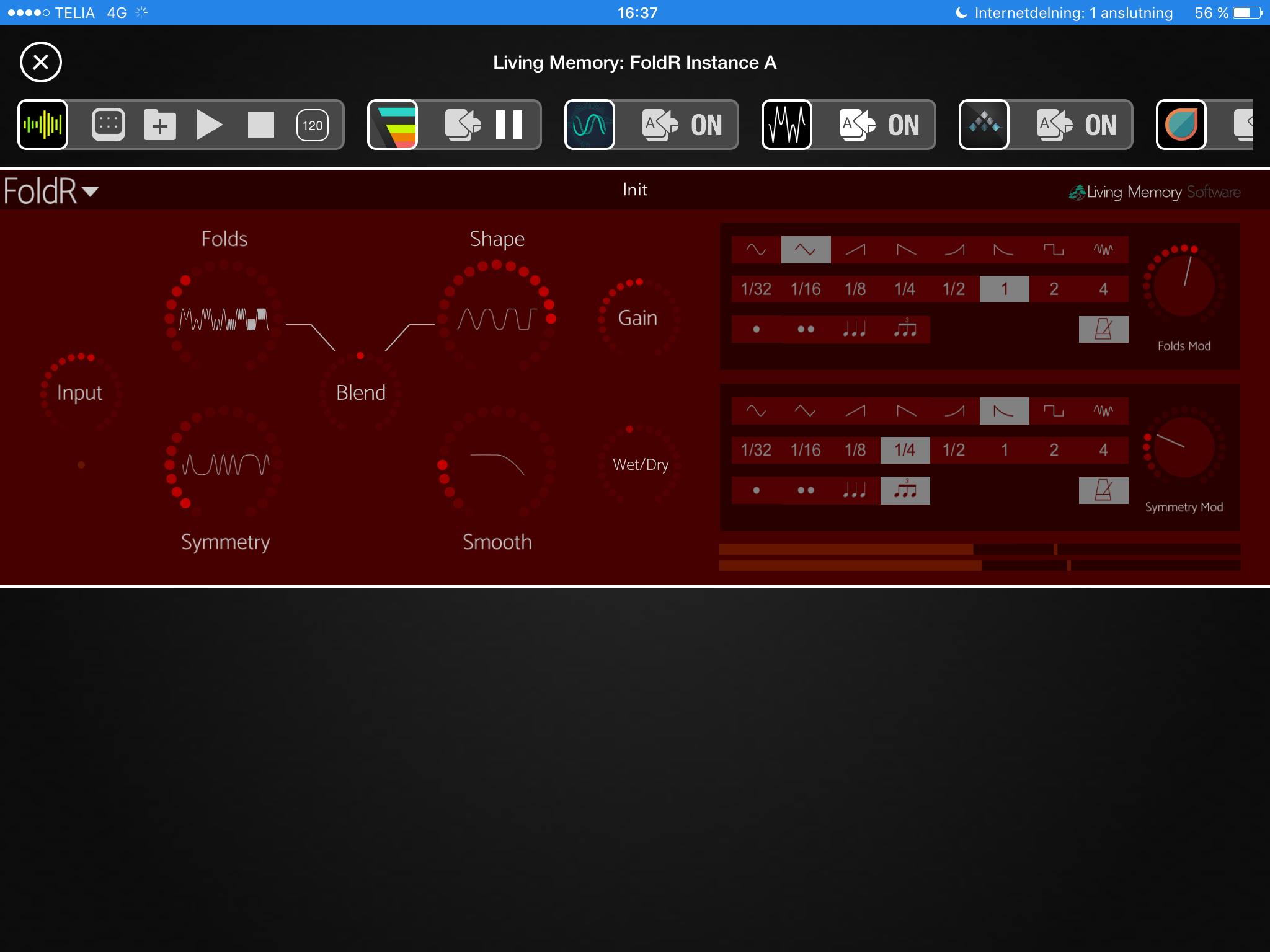Open the AudioBus host app icon

[x=43, y=125]
